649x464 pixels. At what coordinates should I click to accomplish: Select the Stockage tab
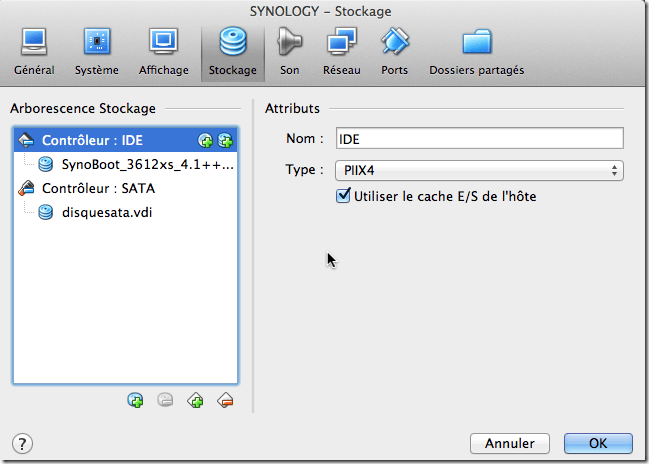tap(233, 53)
